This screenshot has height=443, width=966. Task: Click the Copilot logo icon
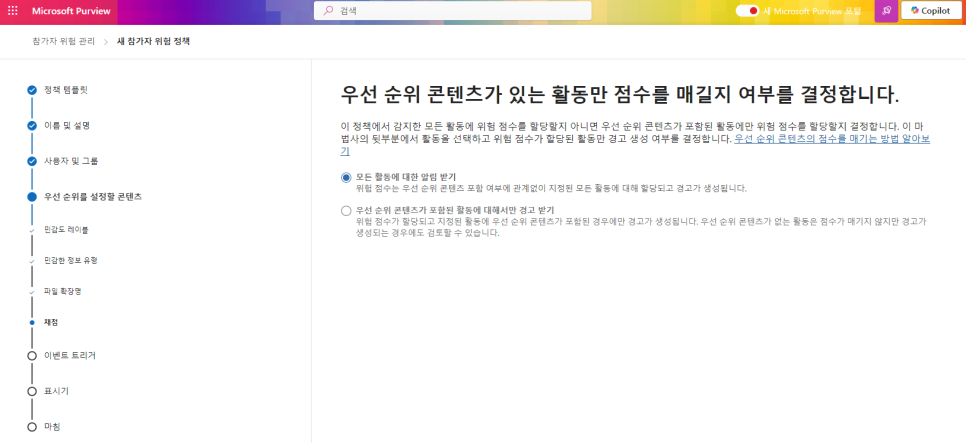pyautogui.click(x=915, y=10)
